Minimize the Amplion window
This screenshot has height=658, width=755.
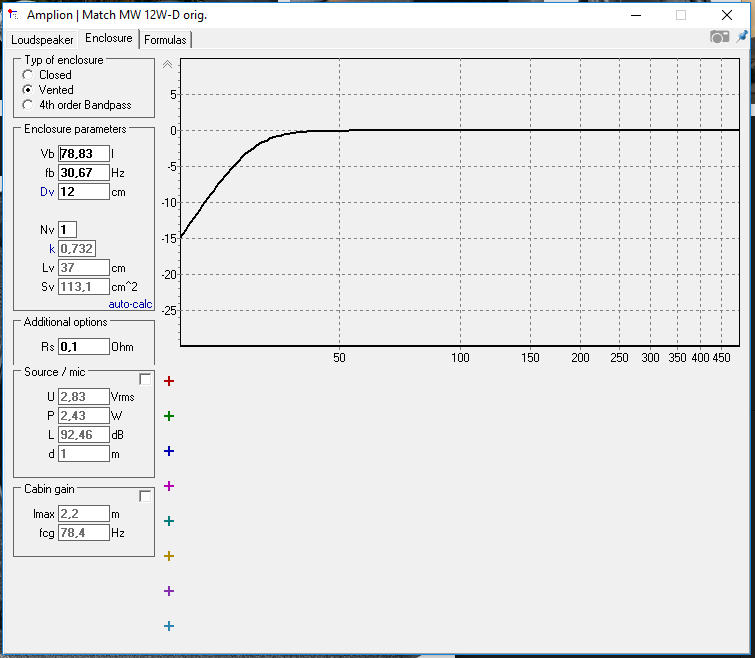tap(636, 15)
